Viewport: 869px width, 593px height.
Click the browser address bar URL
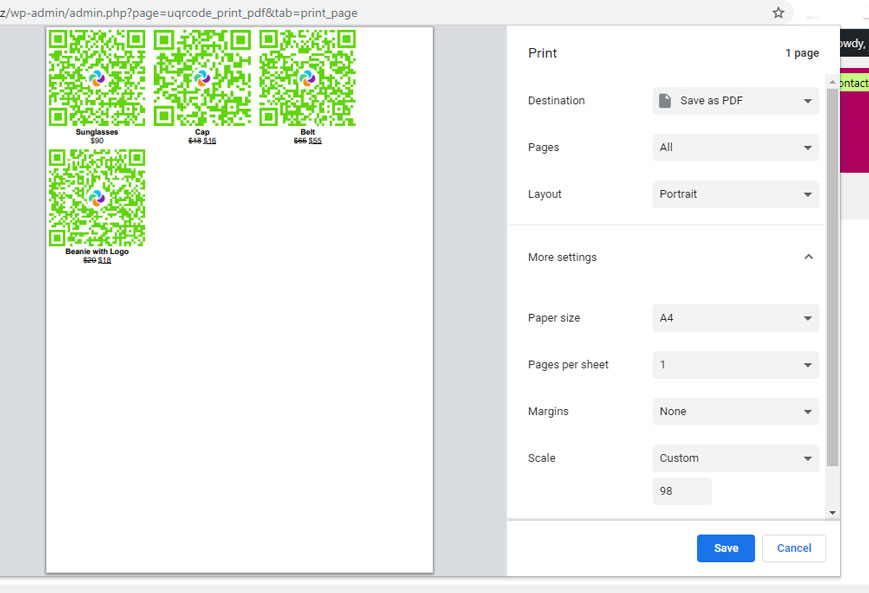(180, 13)
